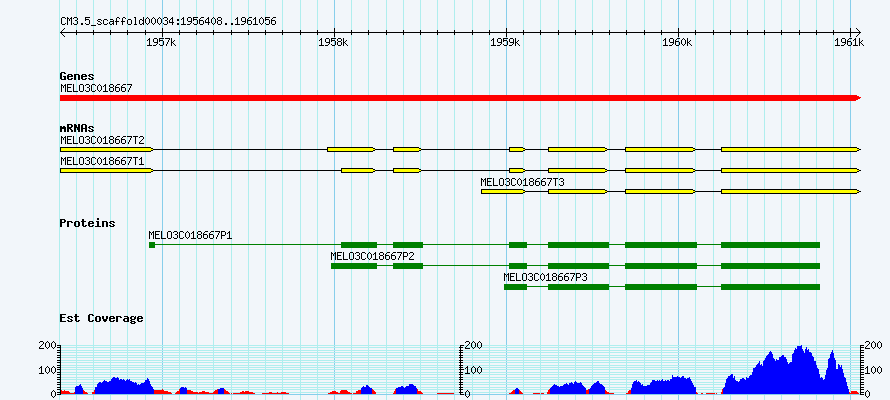Click the 1960k ruler tick label
Viewport: 890px width, 400px height.
pyautogui.click(x=678, y=43)
